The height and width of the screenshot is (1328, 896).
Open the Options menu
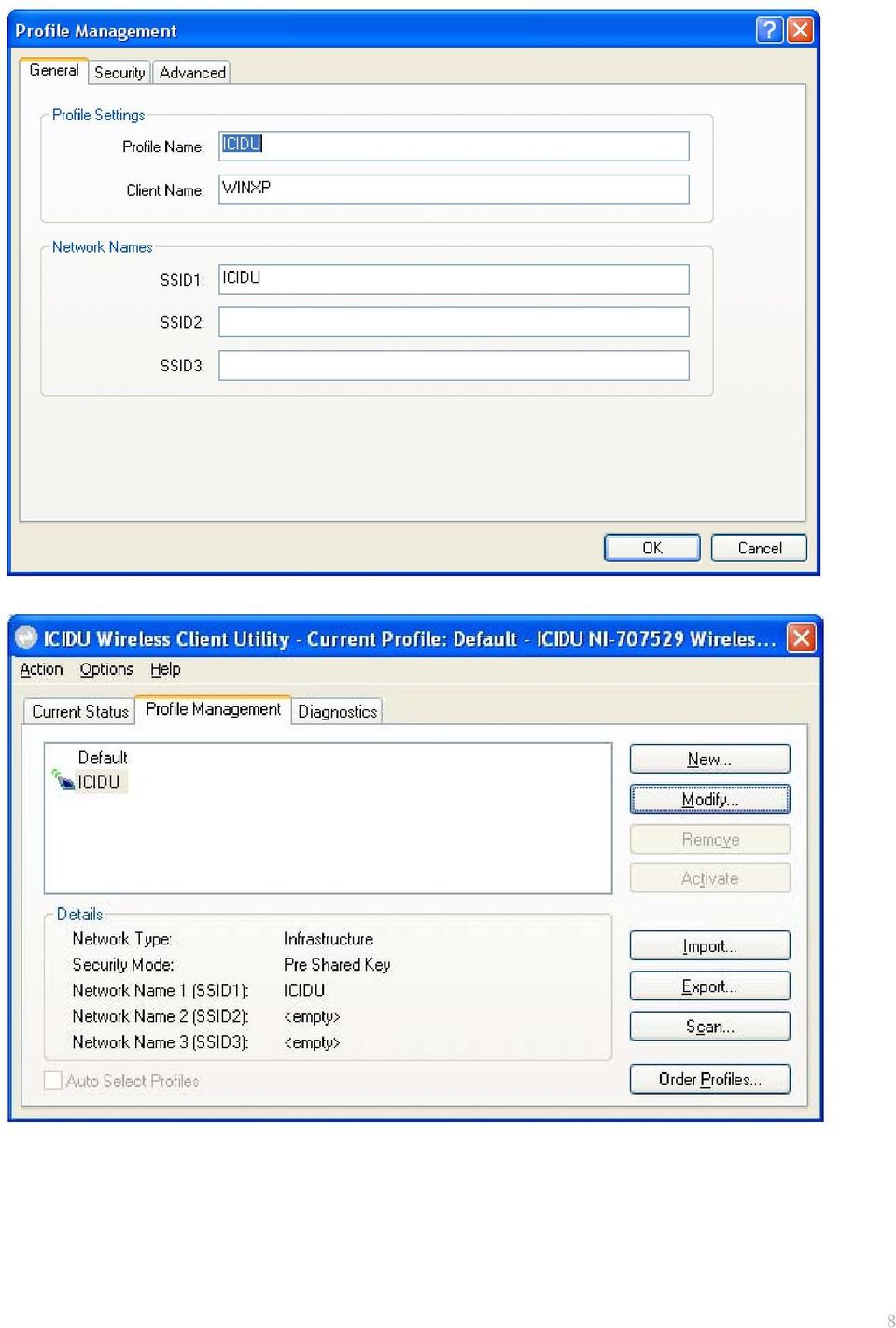coord(106,669)
